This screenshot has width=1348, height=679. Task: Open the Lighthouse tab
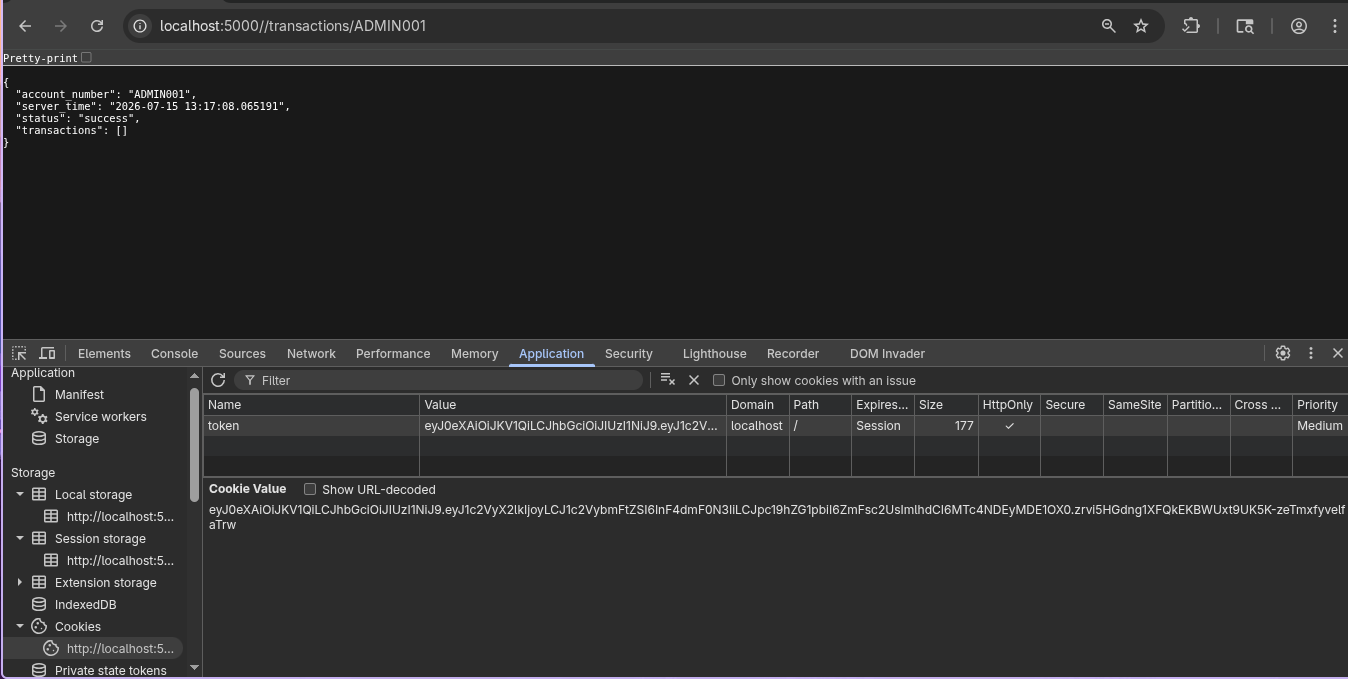(714, 353)
